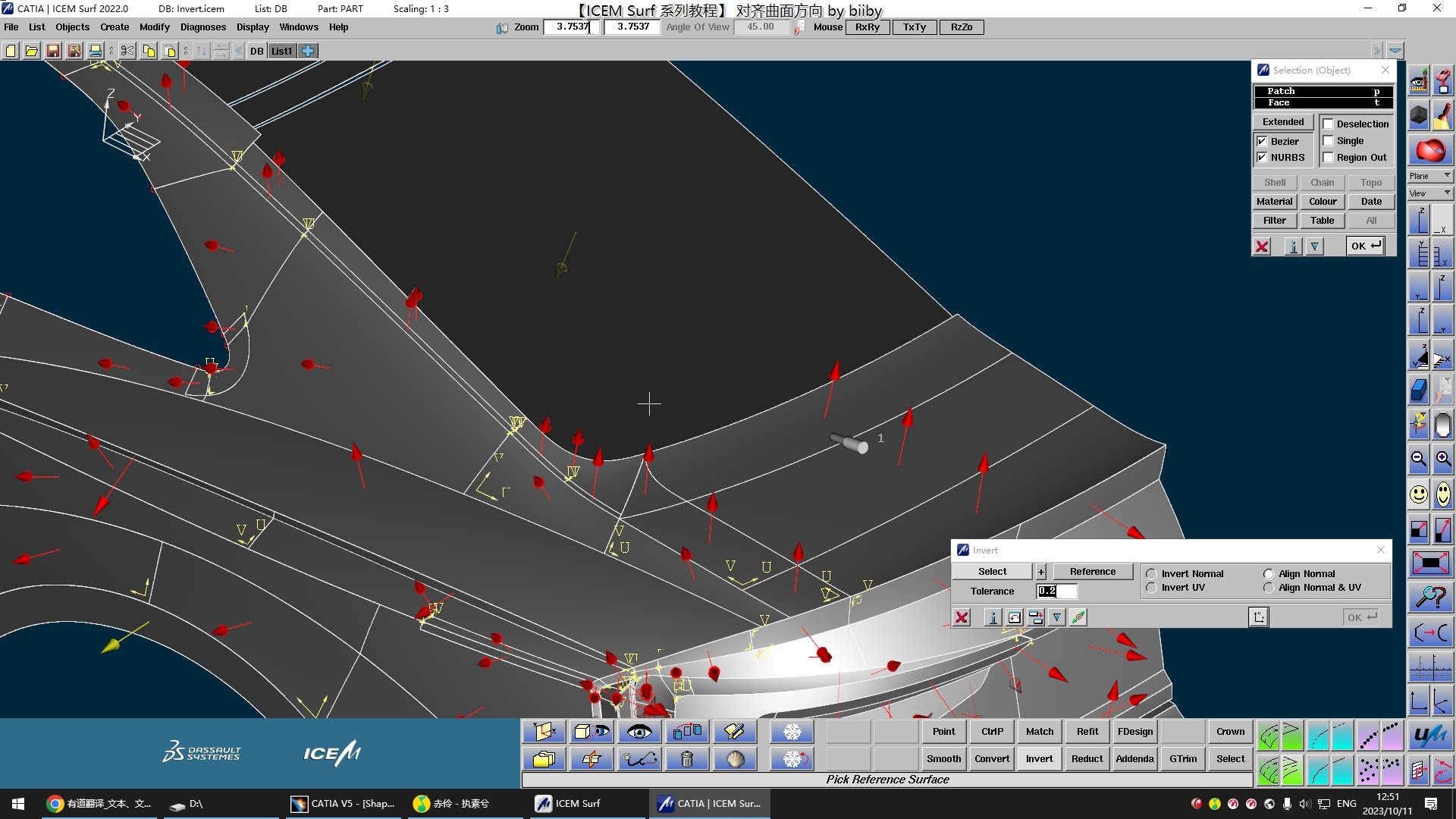Click the info icon in Invert dialog
Screen dimensions: 1456x819
point(993,617)
